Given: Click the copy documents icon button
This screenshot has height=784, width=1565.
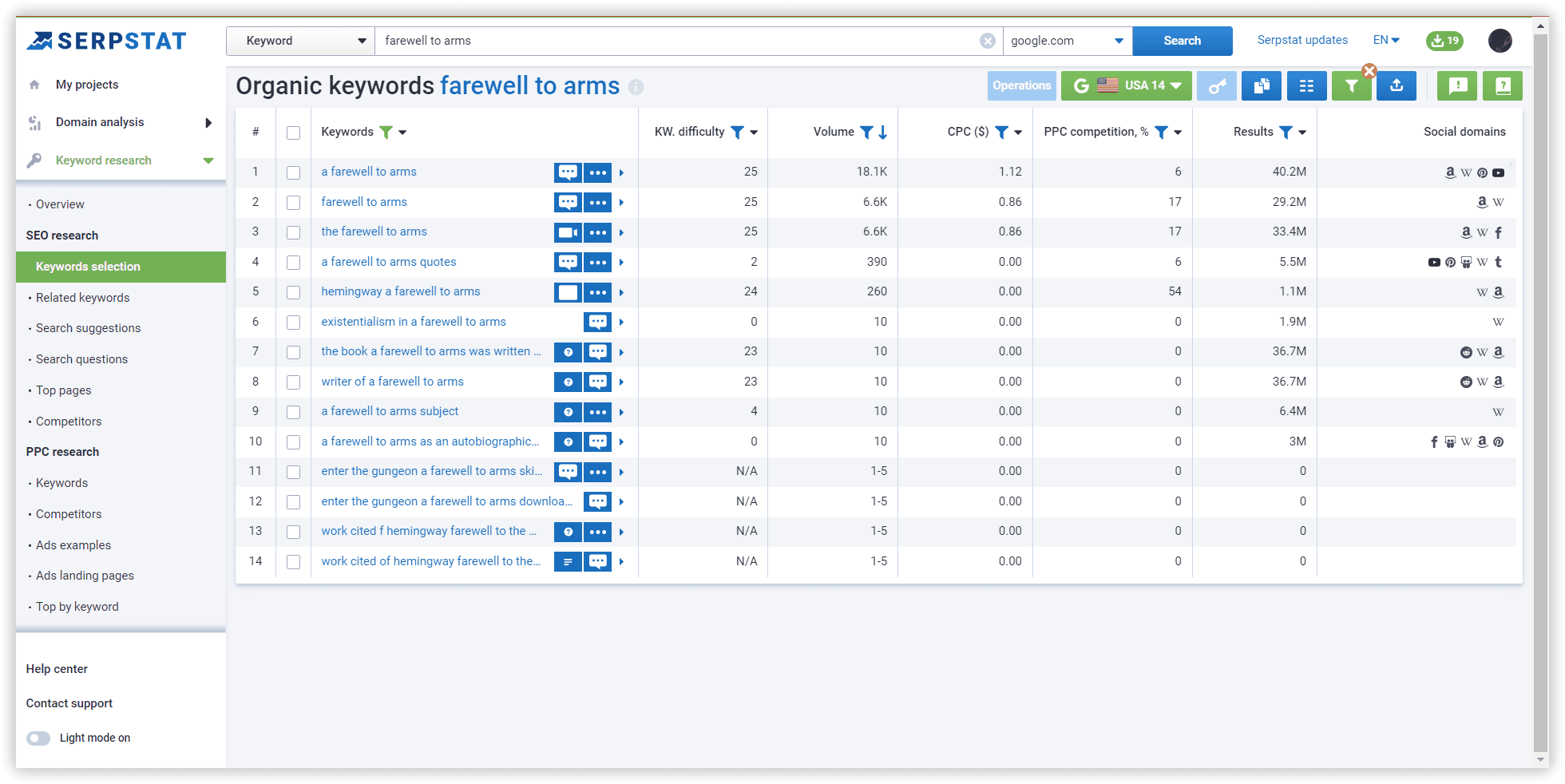Looking at the screenshot, I should 1262,86.
